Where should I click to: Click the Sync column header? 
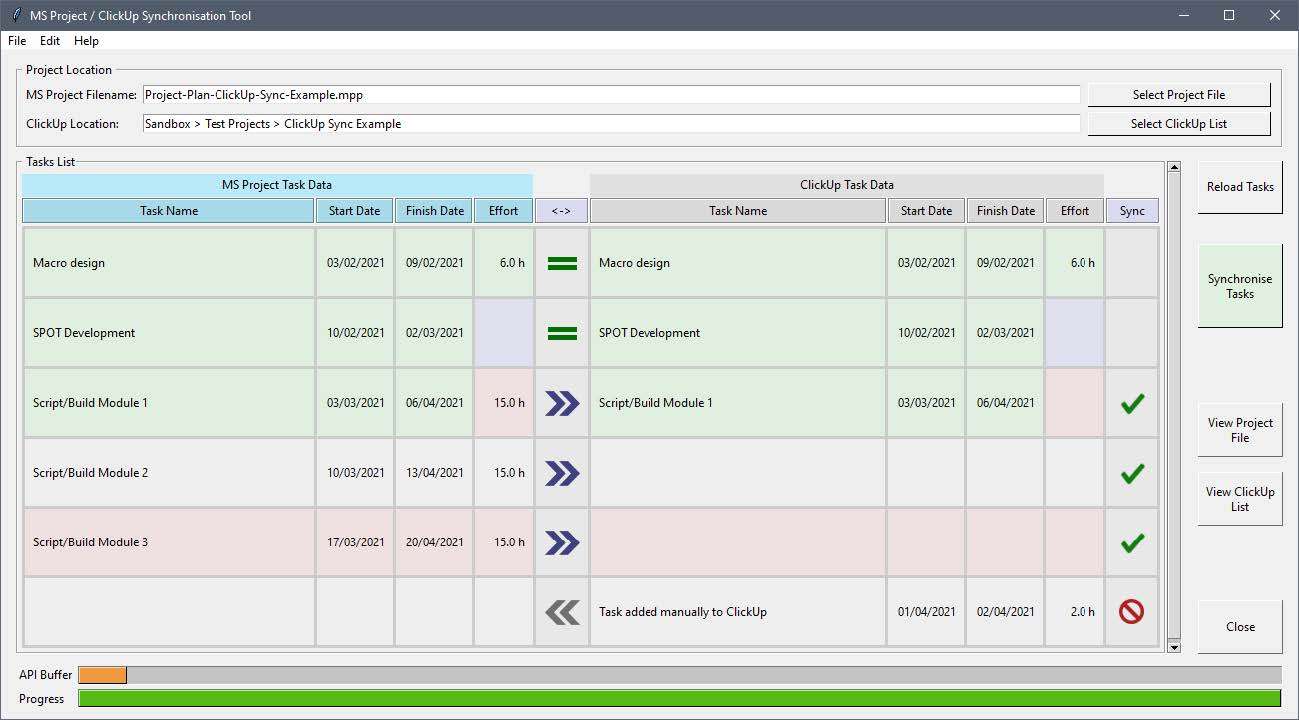(x=1132, y=211)
